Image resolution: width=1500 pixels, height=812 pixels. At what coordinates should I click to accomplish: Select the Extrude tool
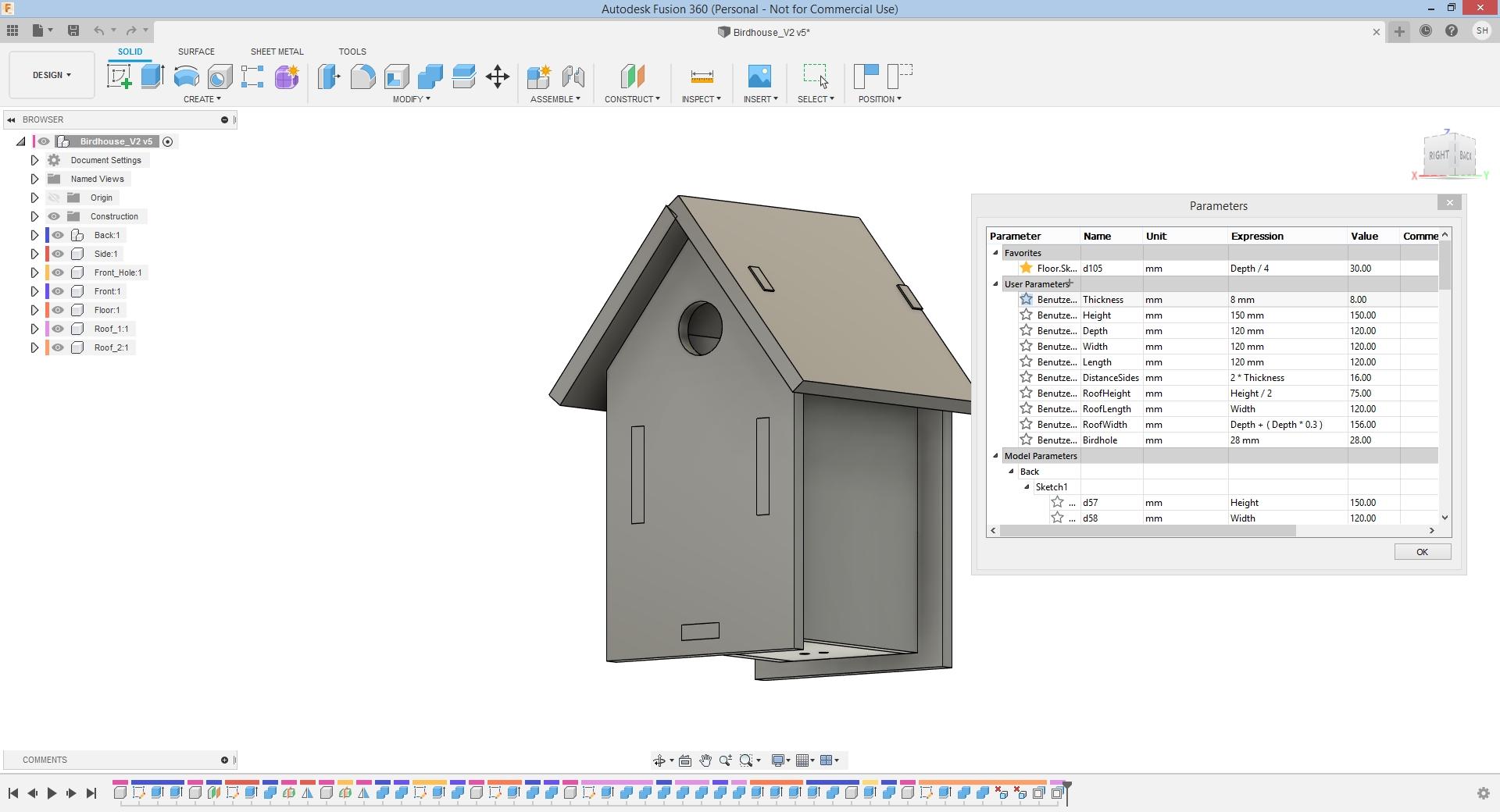(152, 77)
